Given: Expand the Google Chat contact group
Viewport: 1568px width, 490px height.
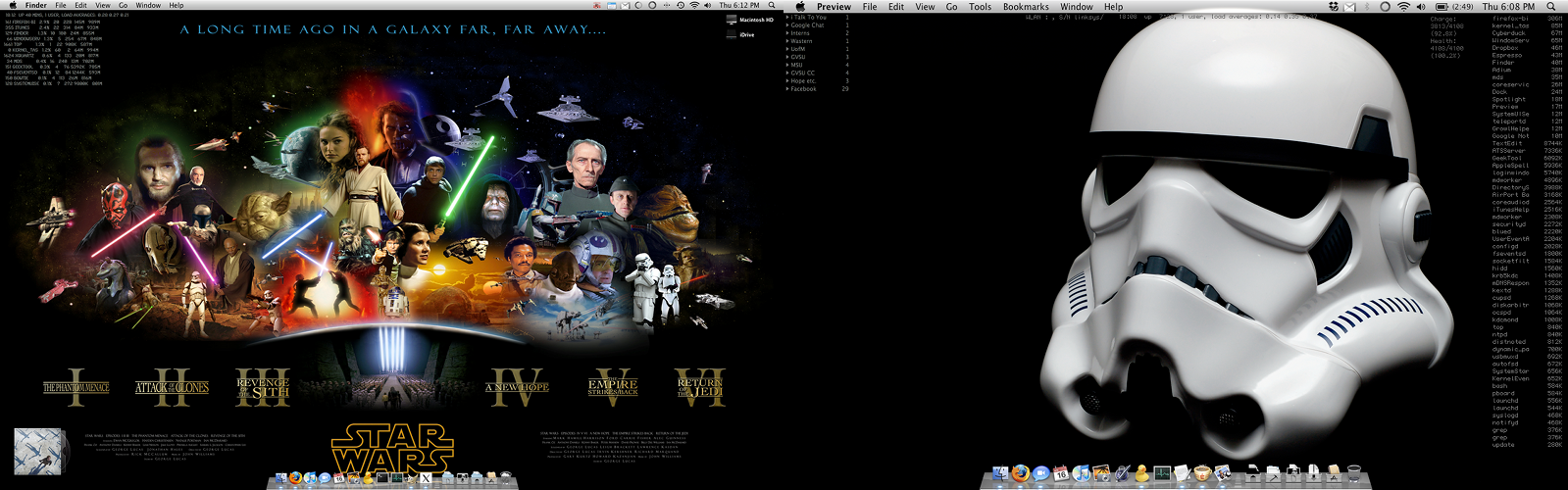Looking at the screenshot, I should [788, 25].
